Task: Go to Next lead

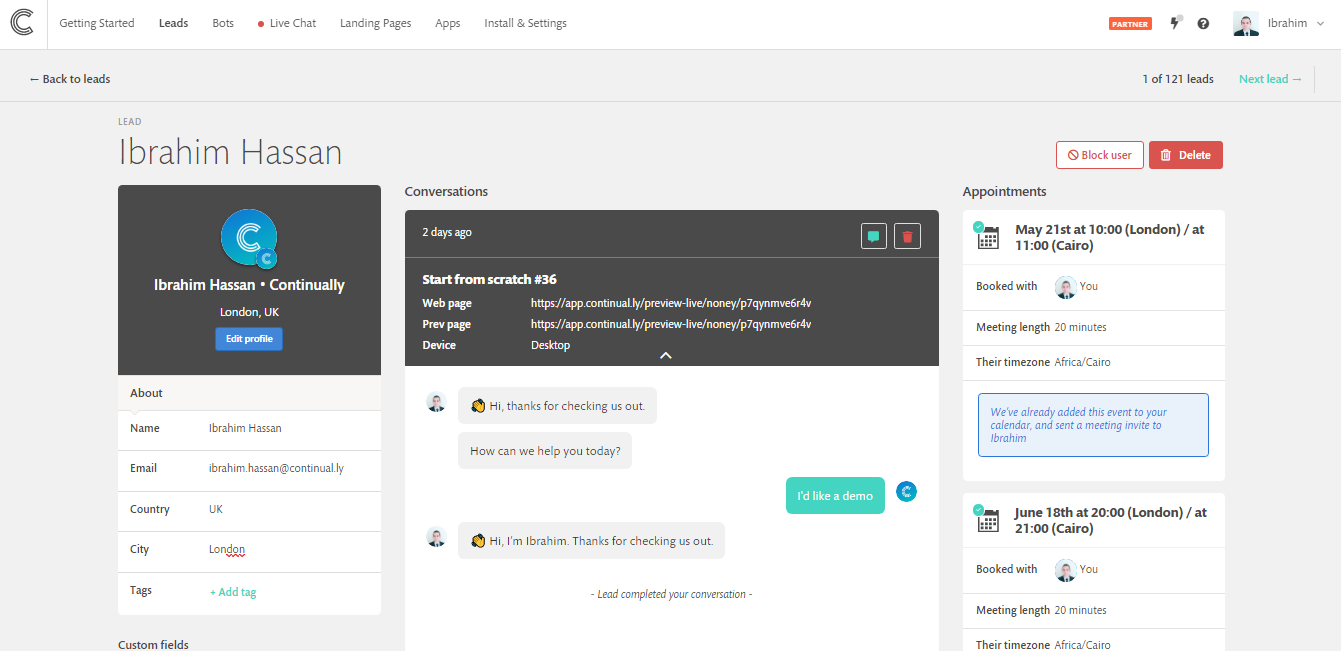Action: (1270, 79)
